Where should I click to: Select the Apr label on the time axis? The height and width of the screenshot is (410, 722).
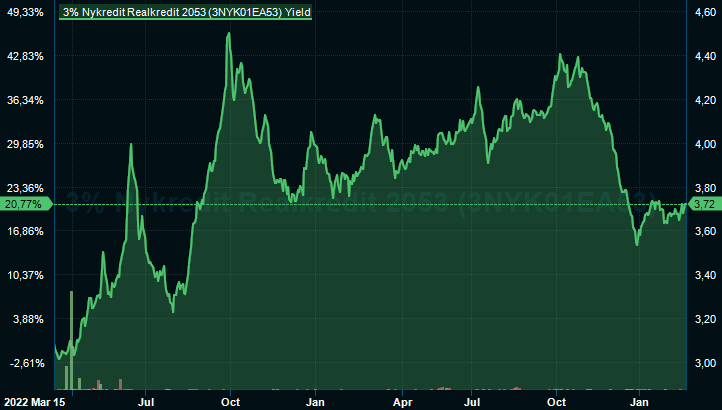pyautogui.click(x=402, y=402)
